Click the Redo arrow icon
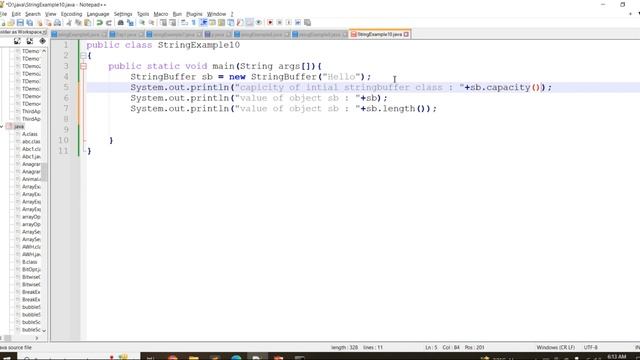Screen dimensions: 640x360 pos(109,23)
